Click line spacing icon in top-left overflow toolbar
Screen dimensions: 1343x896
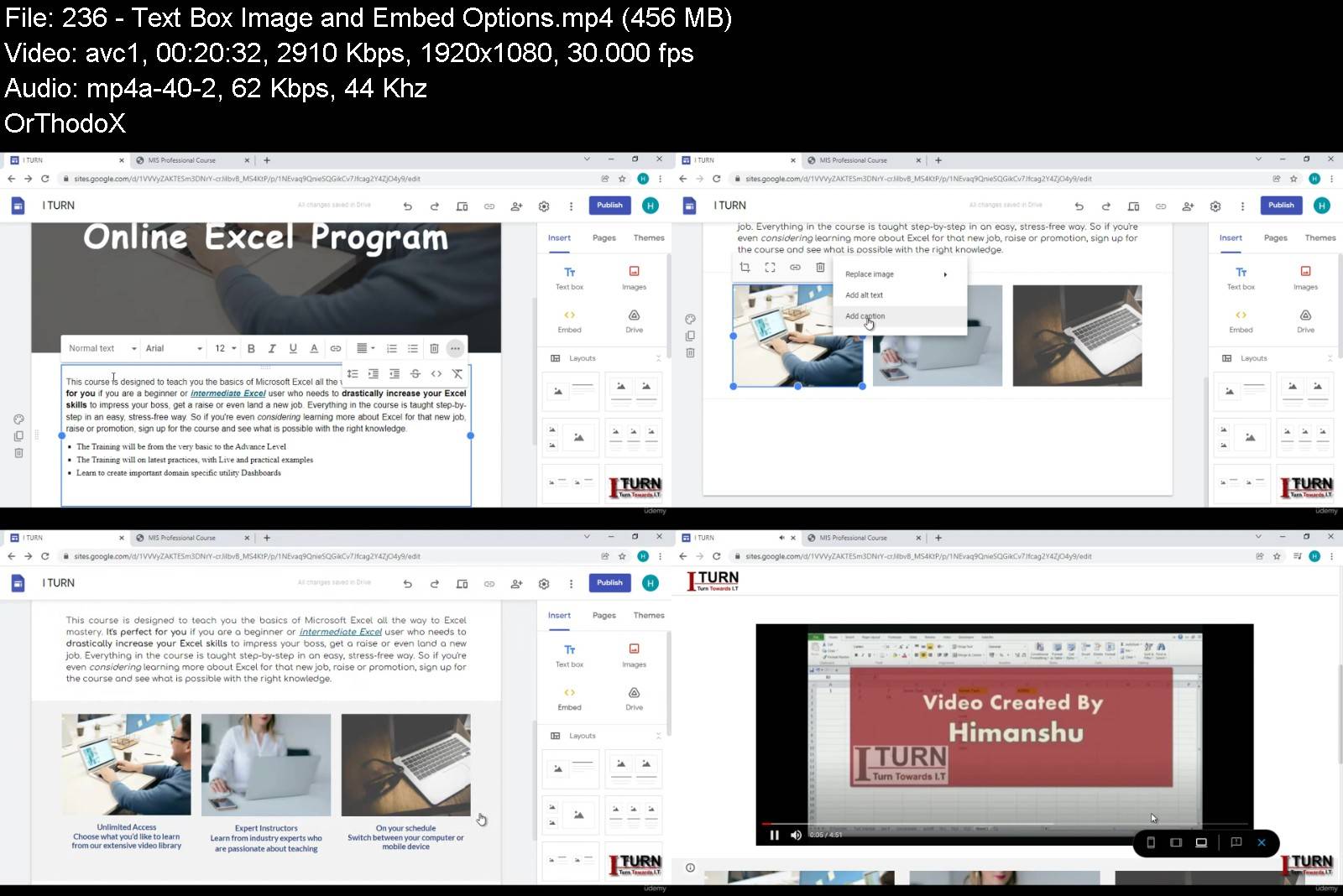click(x=353, y=373)
